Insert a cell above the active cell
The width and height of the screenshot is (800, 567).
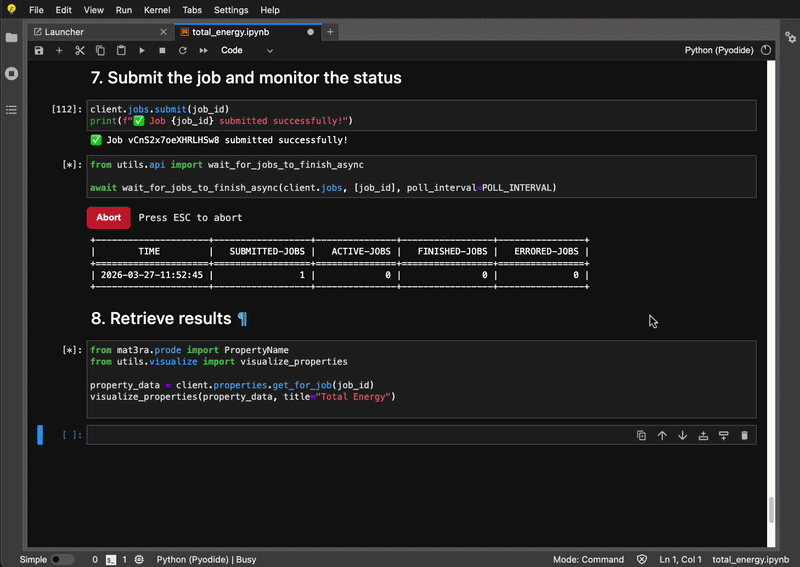(x=703, y=435)
